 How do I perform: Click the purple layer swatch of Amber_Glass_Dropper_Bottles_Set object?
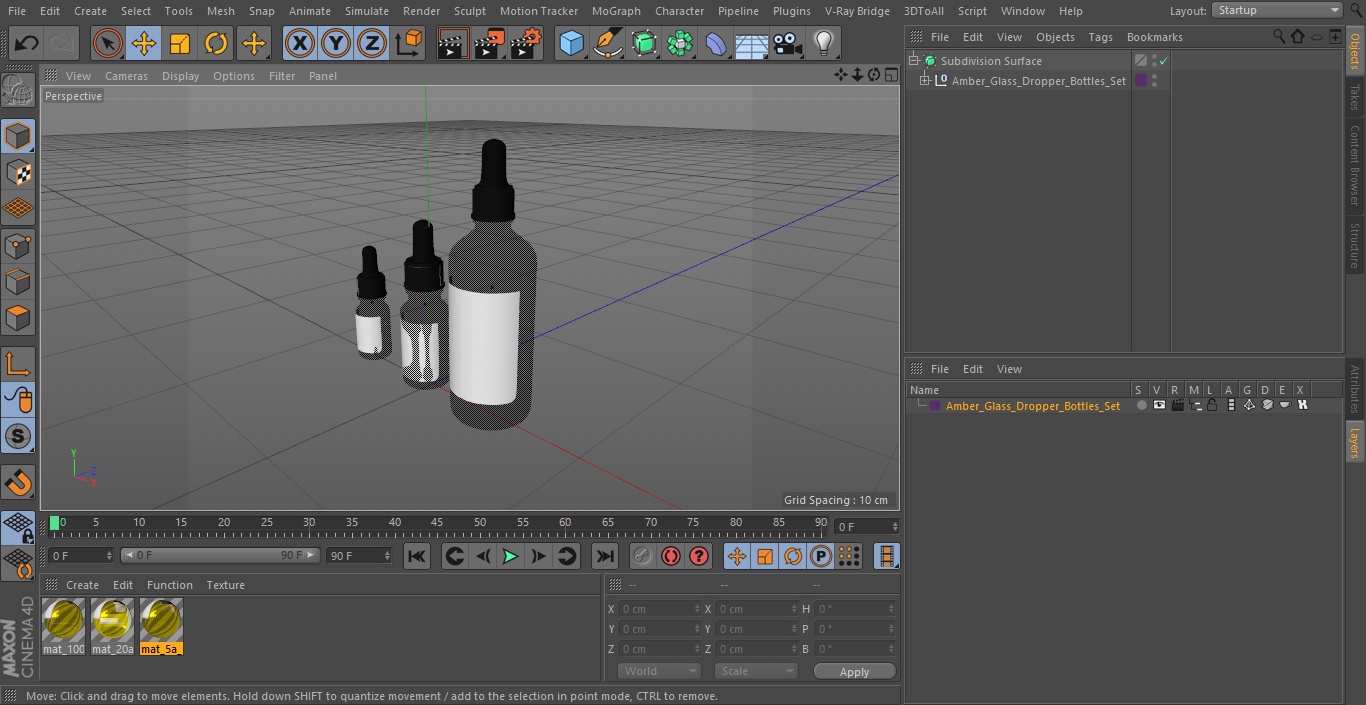click(1140, 81)
